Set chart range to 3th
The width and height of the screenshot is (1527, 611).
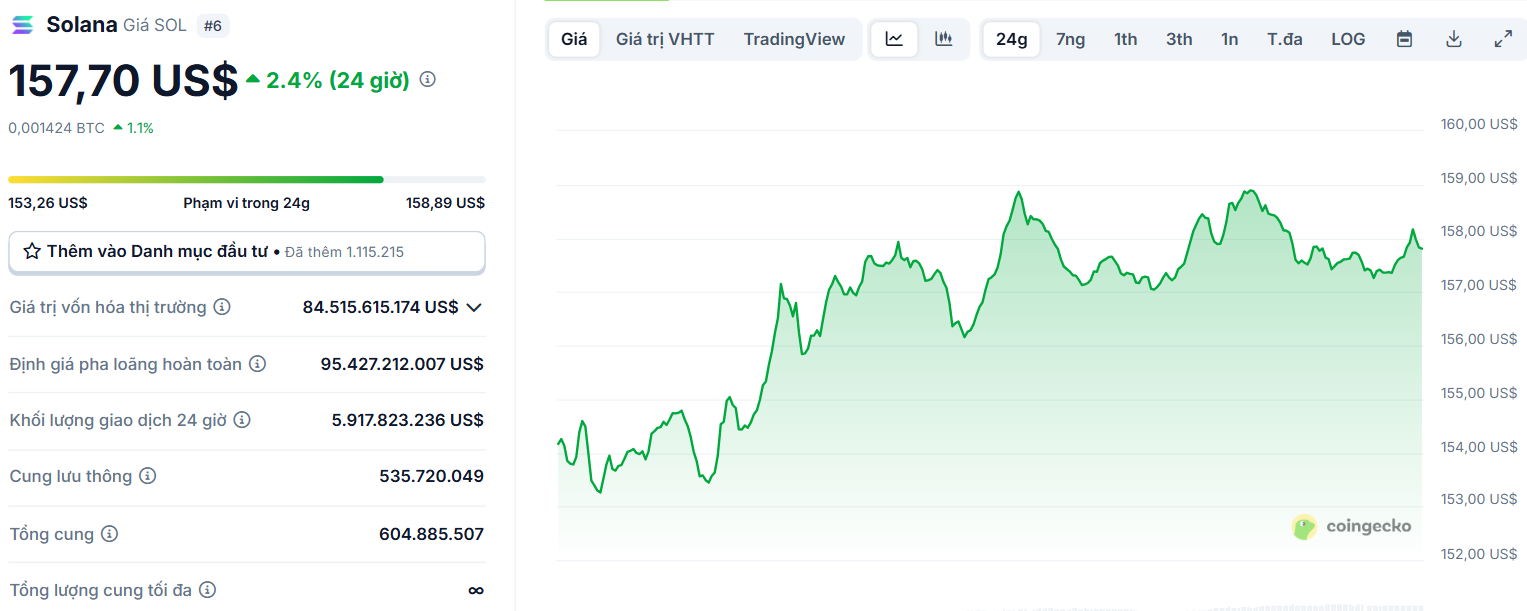1179,39
